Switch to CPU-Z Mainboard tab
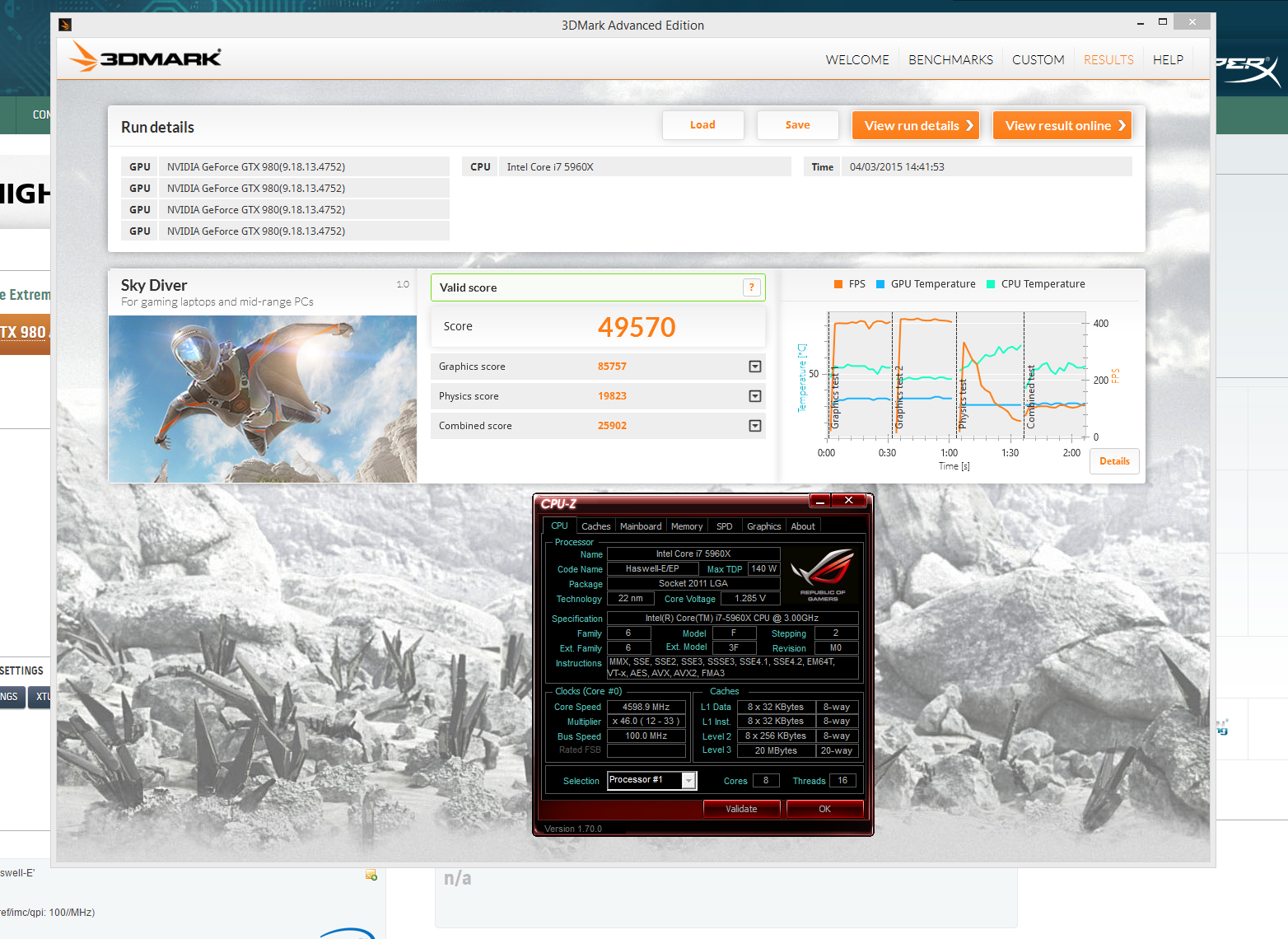Screen dimensions: 1288x939 coord(641,526)
